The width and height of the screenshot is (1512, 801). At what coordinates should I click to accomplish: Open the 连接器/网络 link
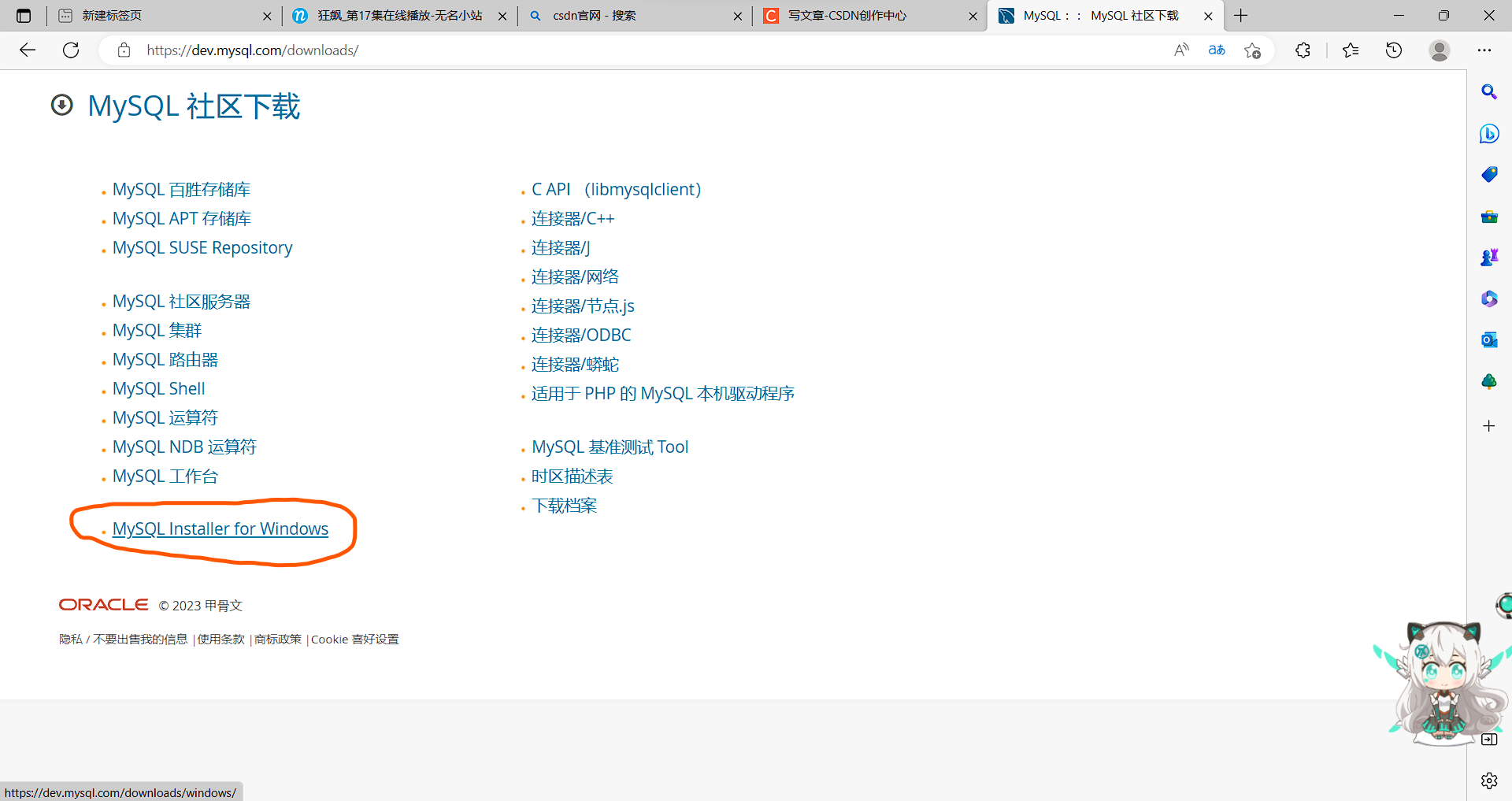pos(575,277)
